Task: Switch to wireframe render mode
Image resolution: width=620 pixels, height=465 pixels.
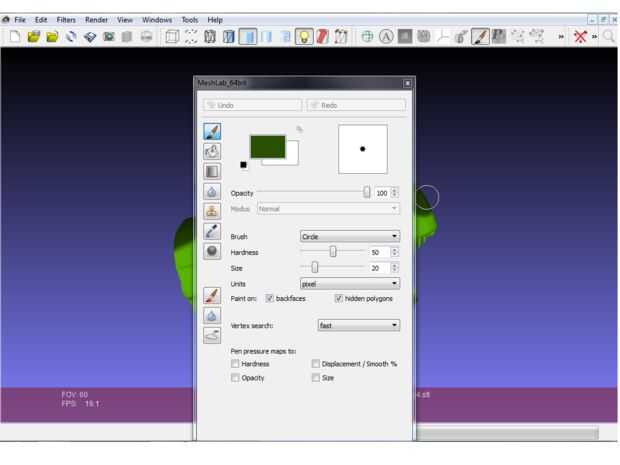Action: click(x=210, y=37)
